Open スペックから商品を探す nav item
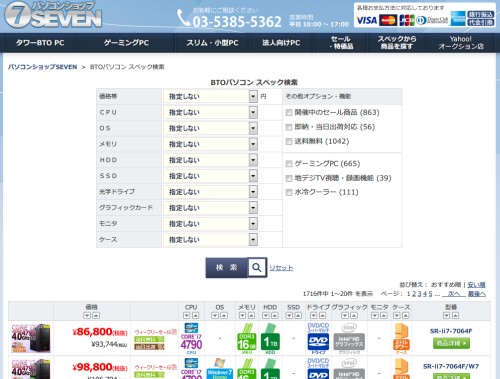 point(397,43)
